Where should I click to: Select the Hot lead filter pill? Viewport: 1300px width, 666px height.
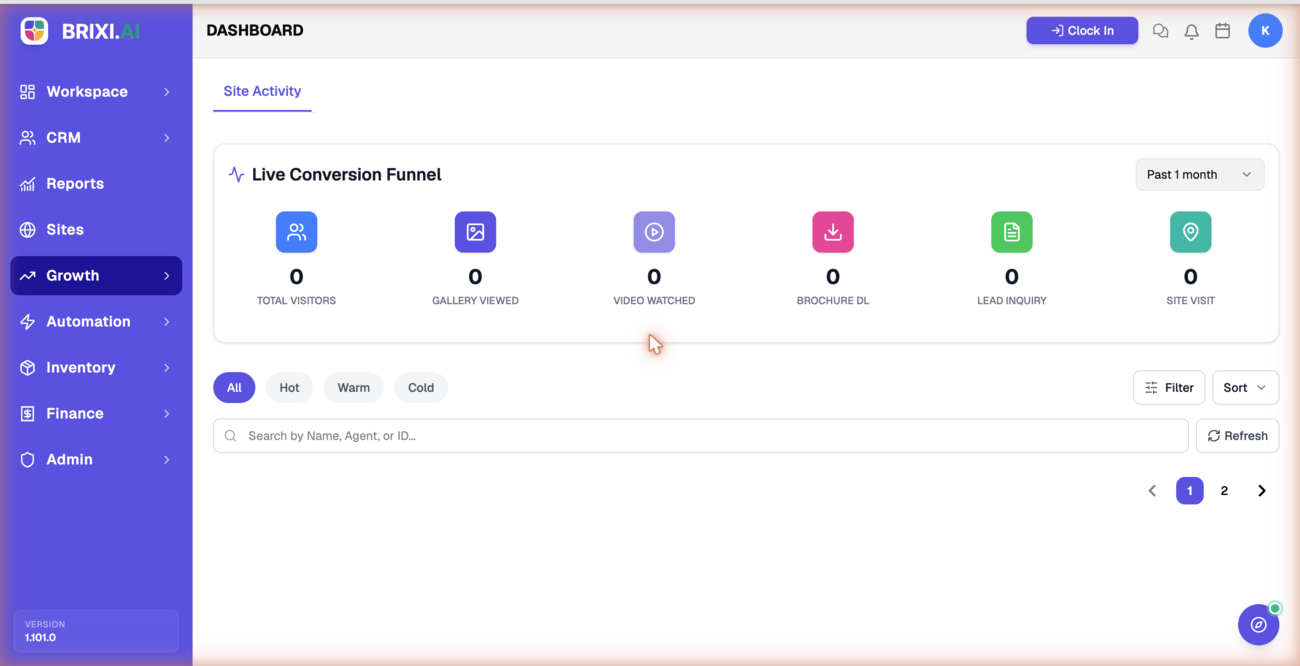tap(289, 388)
